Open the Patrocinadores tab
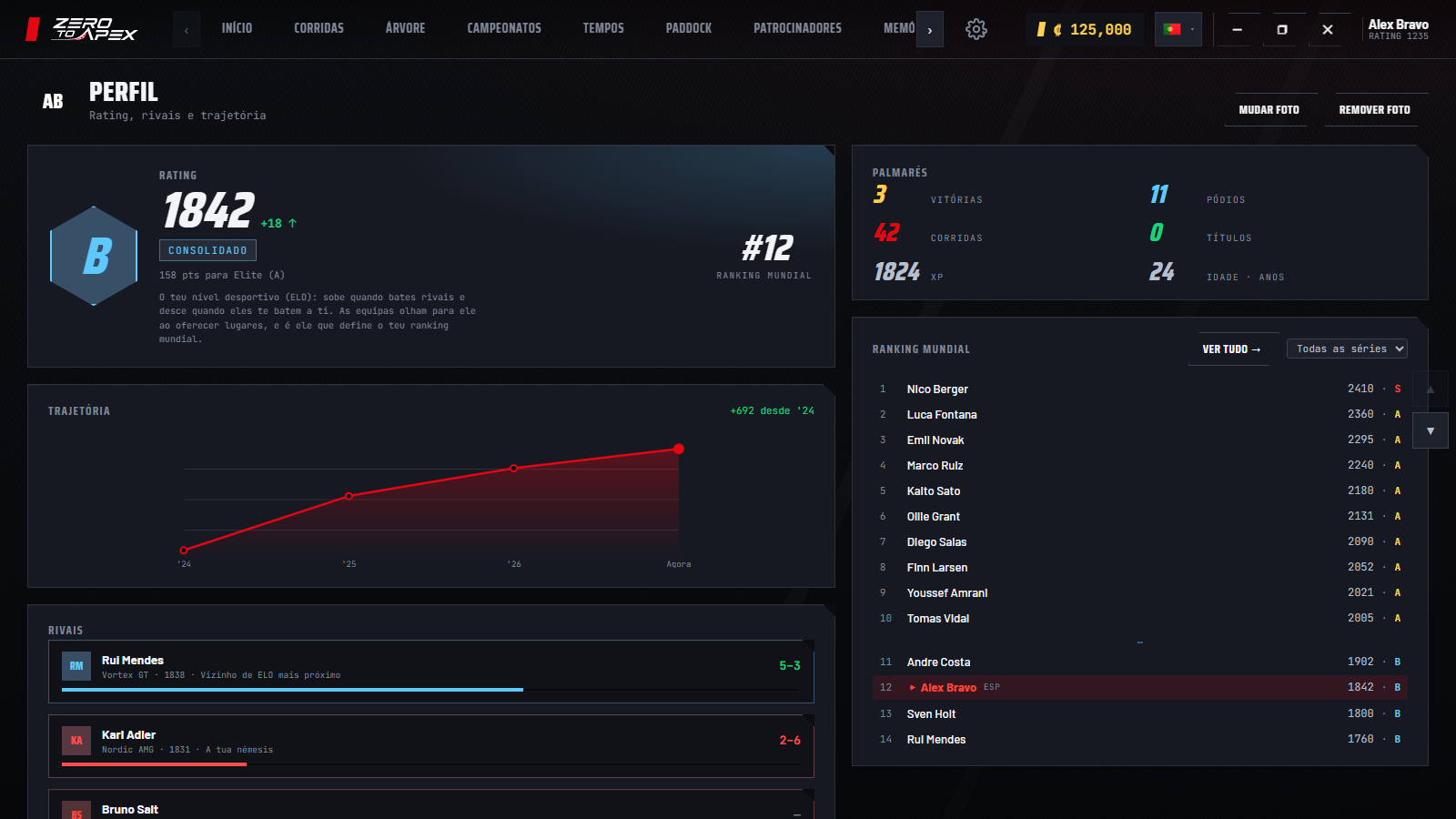The height and width of the screenshot is (819, 1456). [797, 28]
